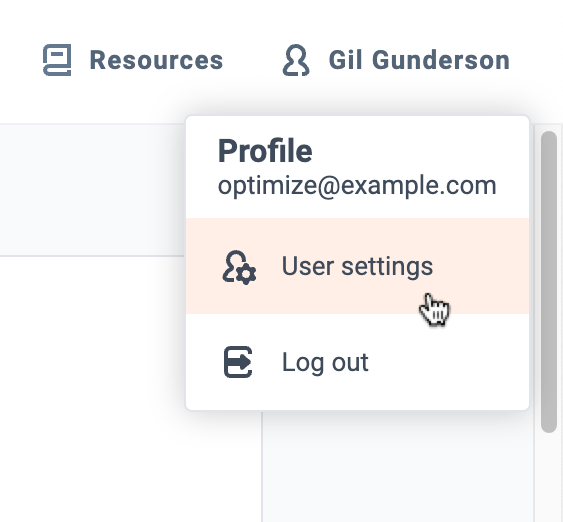This screenshot has width=563, height=522.
Task: Click the vertical divider line below the menu
Action: coord(262,467)
